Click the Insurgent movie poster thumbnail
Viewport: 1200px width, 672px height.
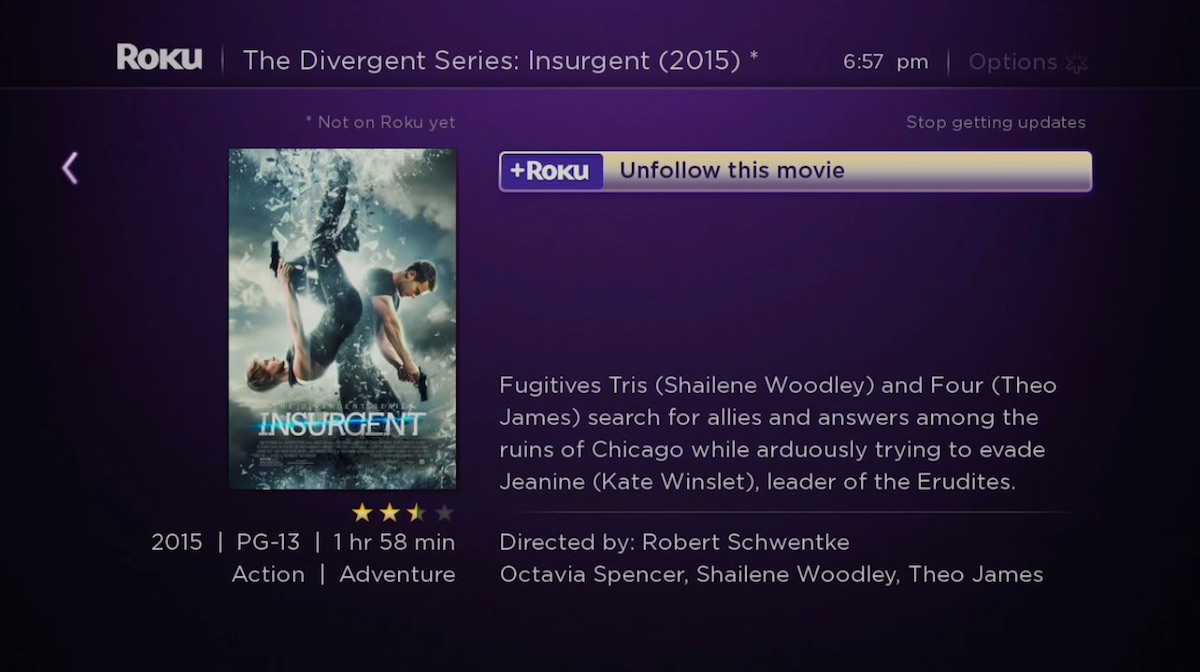tap(342, 319)
